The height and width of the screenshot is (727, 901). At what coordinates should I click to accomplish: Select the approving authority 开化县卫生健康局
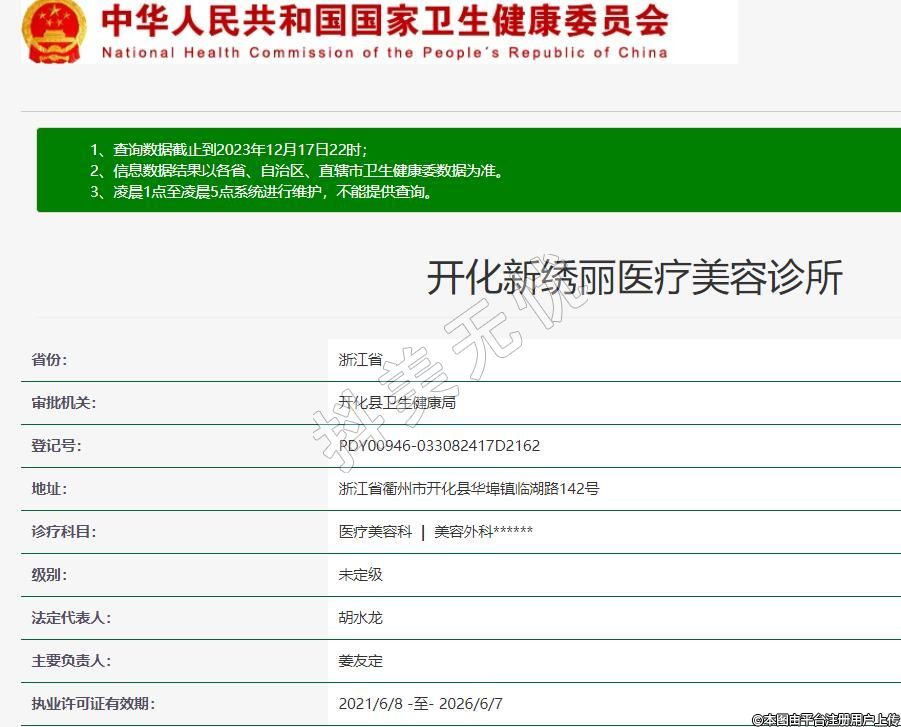point(397,403)
